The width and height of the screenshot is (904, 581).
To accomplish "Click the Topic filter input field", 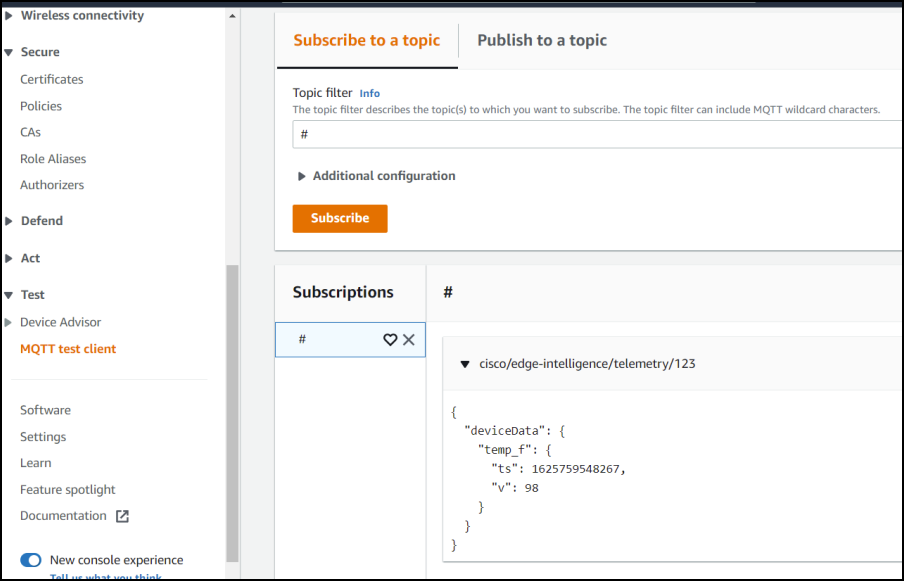I will [x=597, y=134].
